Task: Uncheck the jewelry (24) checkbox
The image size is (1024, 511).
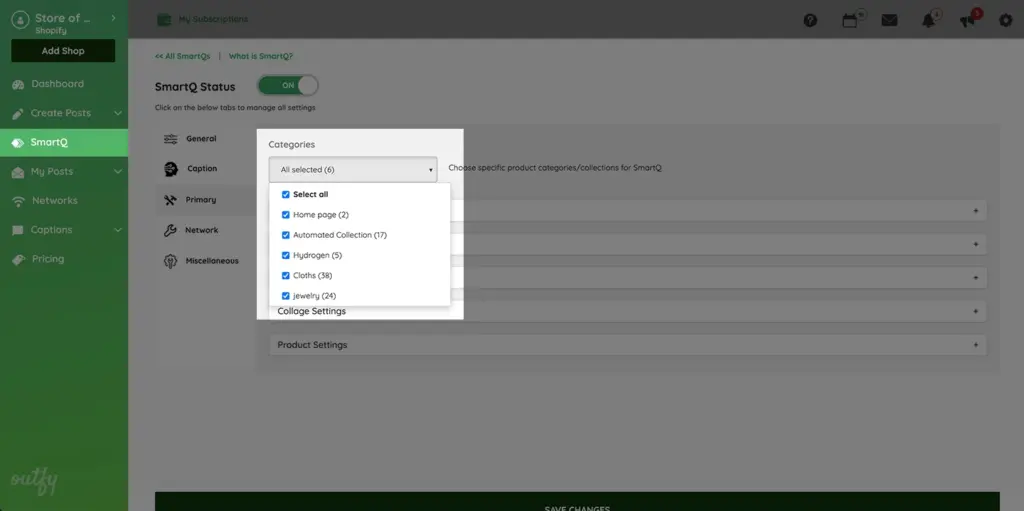Action: (x=286, y=296)
